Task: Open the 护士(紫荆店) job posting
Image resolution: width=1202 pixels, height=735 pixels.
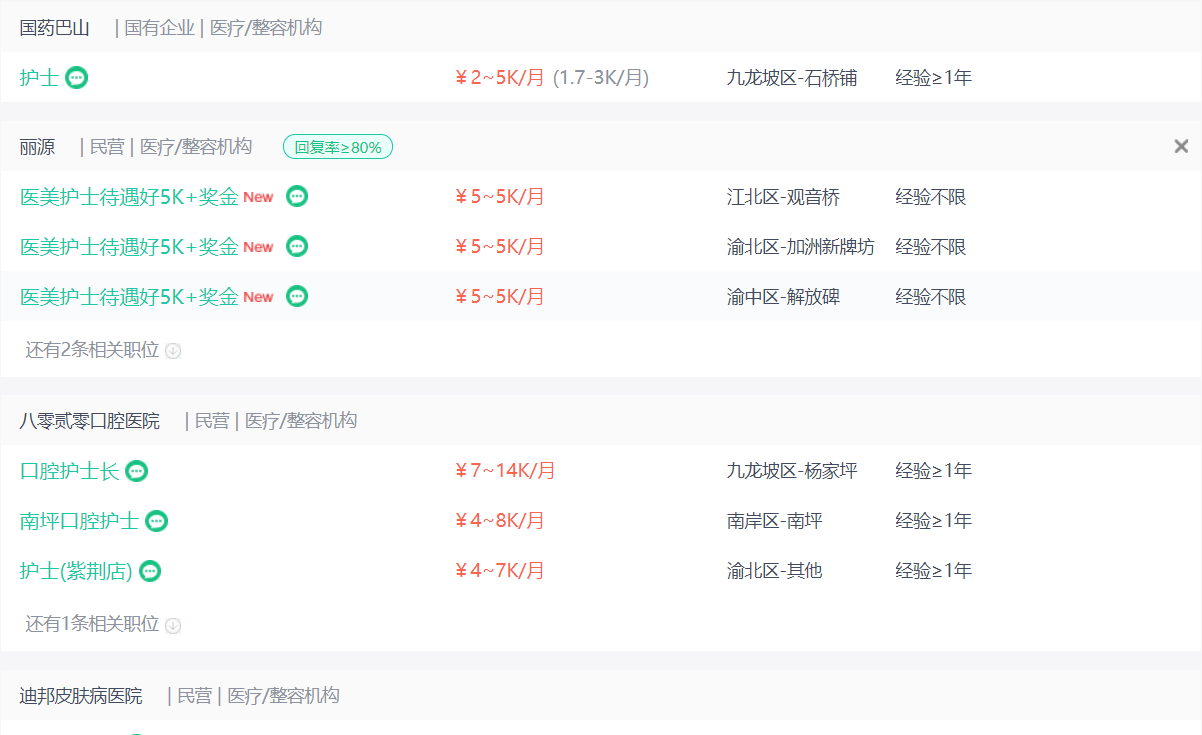Action: 76,571
